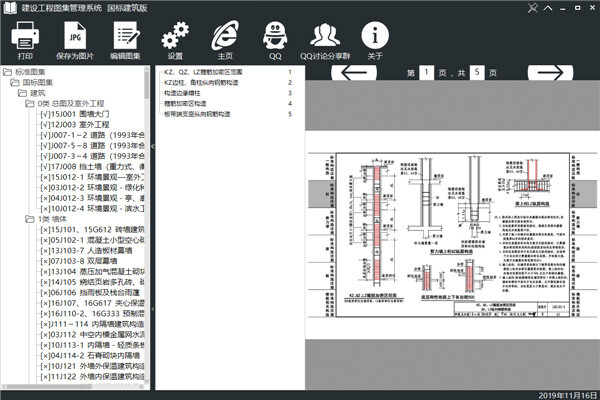Click the drawing preview image
This screenshot has width=600, height=400.
tap(453, 235)
